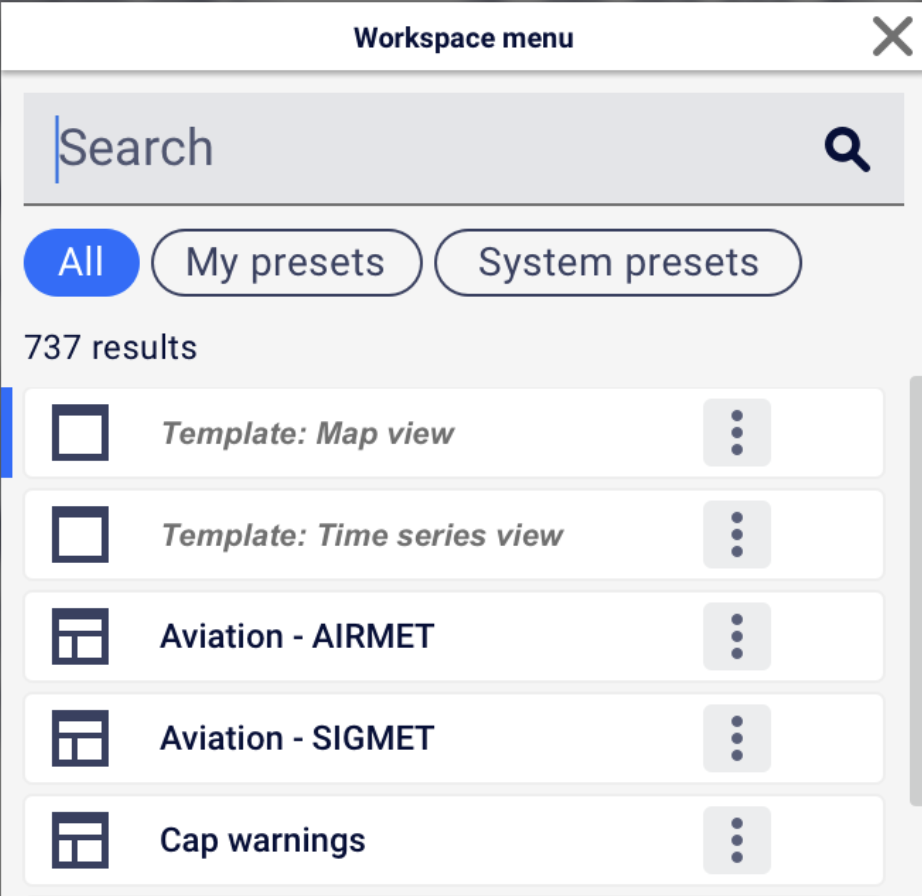Click the Aviation - AIRMET layout icon

[x=80, y=636]
